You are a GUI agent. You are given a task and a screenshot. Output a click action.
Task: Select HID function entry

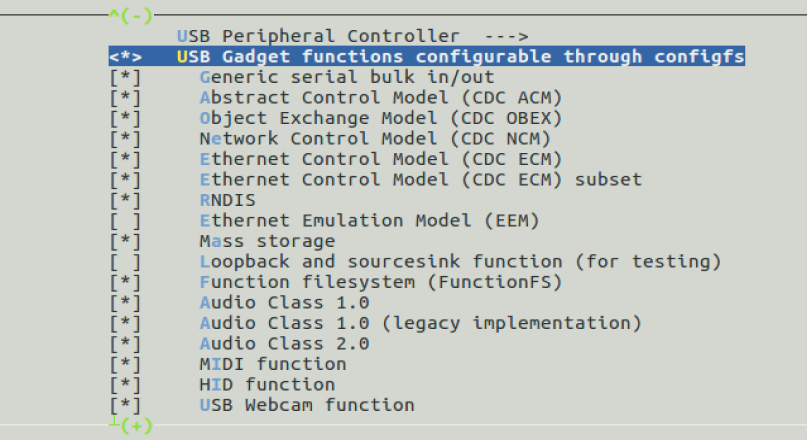[267, 385]
